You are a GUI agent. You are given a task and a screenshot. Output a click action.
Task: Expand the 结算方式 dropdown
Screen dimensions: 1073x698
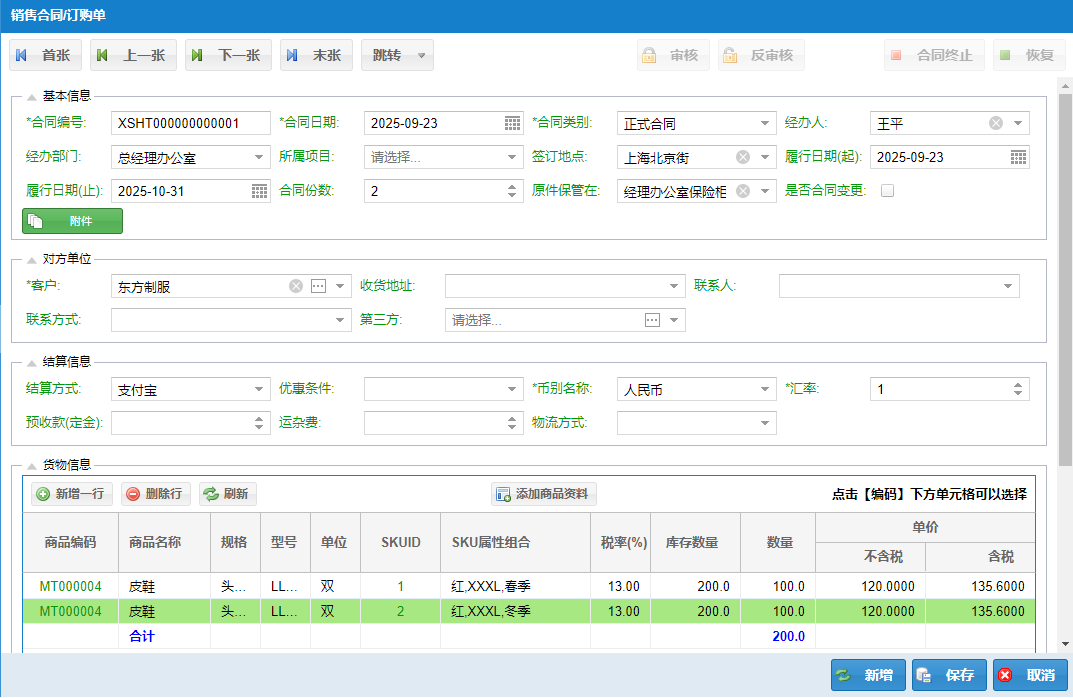pyautogui.click(x=259, y=390)
